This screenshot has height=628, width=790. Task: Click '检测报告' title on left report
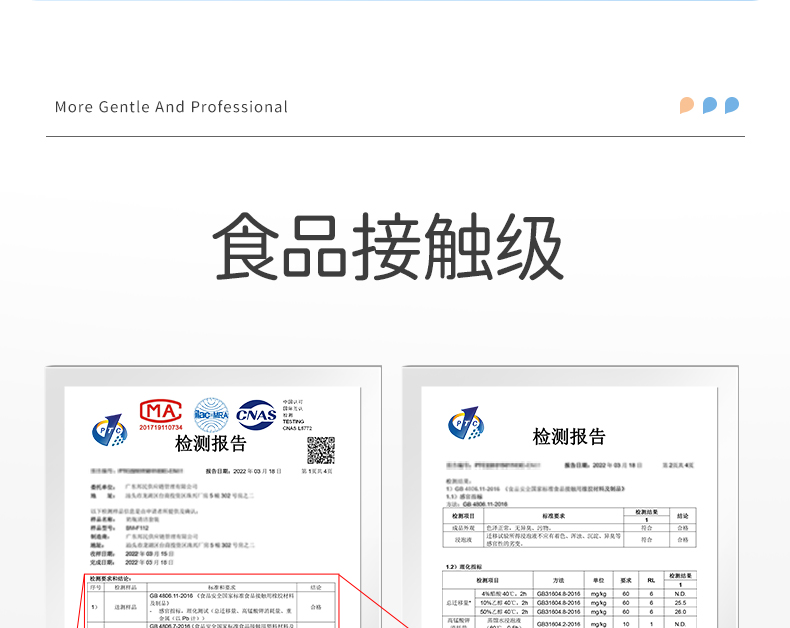click(x=211, y=444)
